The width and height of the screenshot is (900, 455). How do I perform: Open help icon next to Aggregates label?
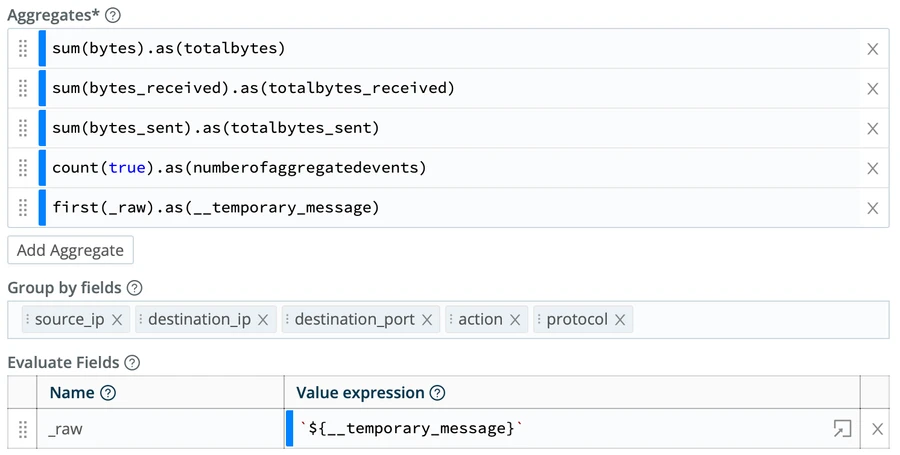click(x=113, y=16)
